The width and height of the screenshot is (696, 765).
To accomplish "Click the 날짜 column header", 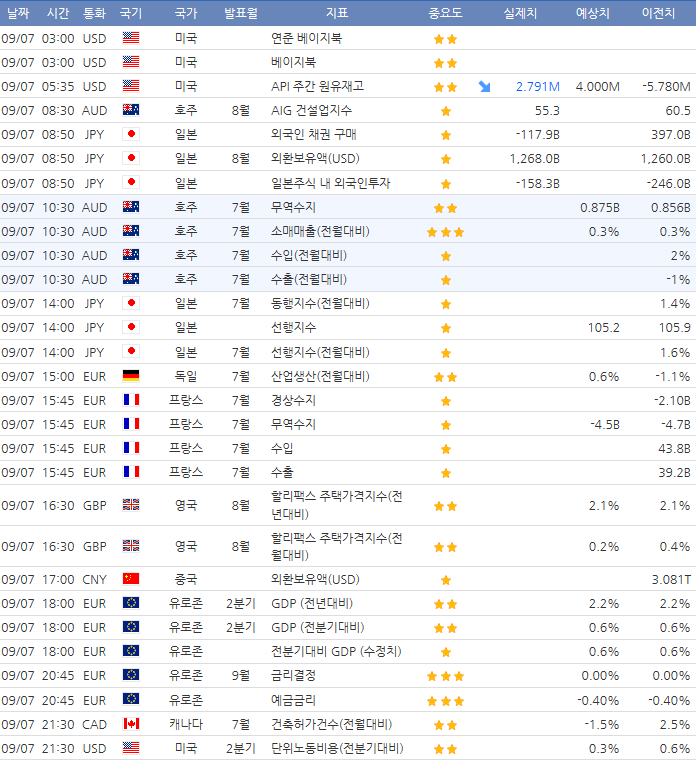I will (x=18, y=13).
